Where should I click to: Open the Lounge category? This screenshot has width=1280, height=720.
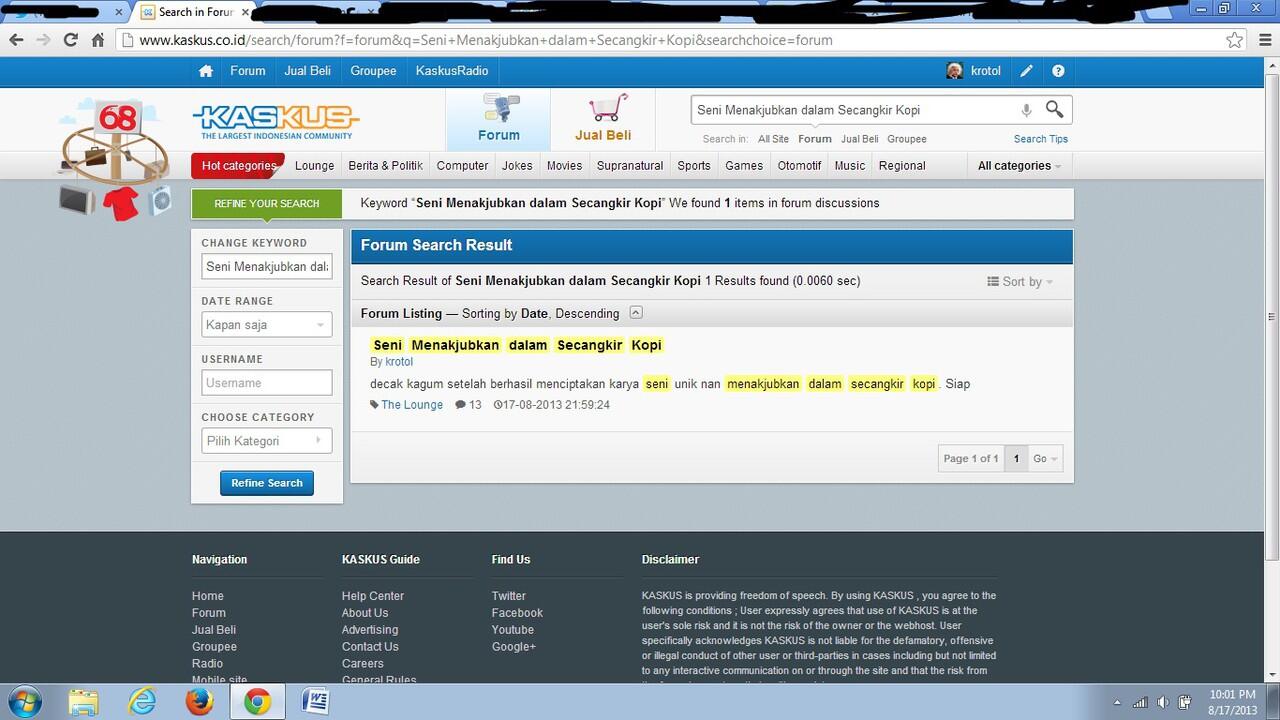pos(314,166)
